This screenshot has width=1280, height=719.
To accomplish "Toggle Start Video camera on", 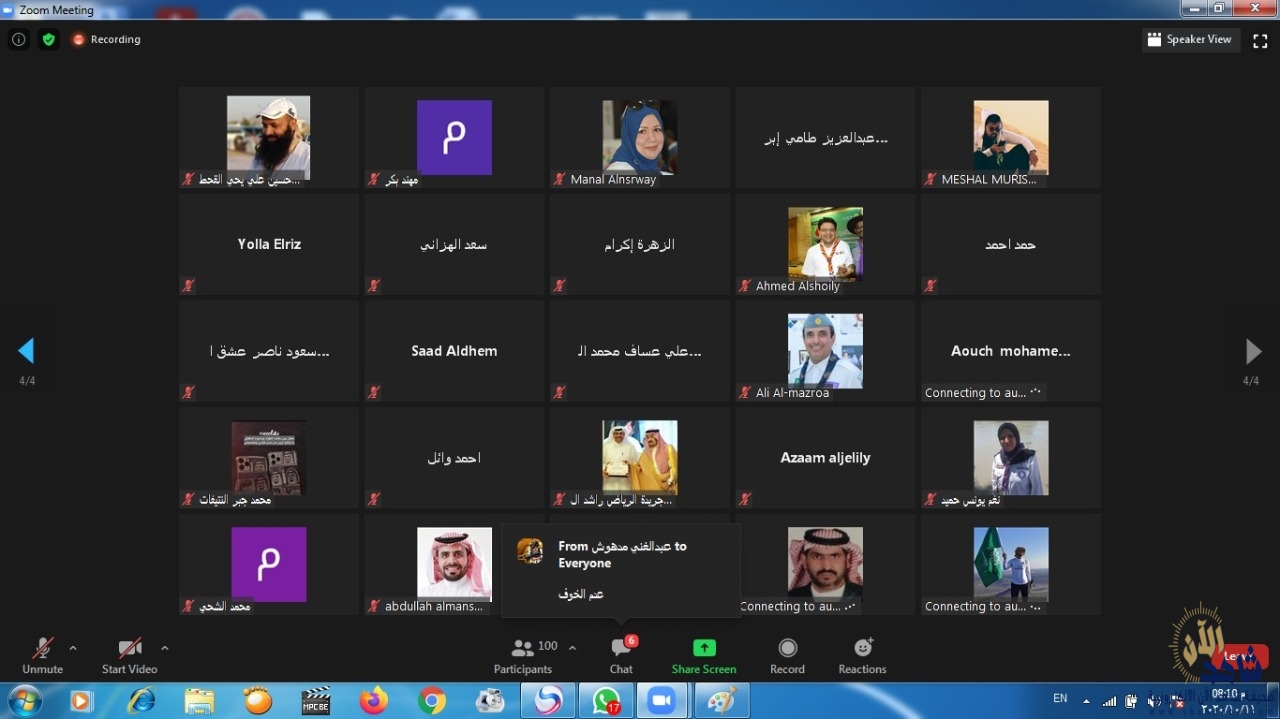I will pyautogui.click(x=129, y=655).
